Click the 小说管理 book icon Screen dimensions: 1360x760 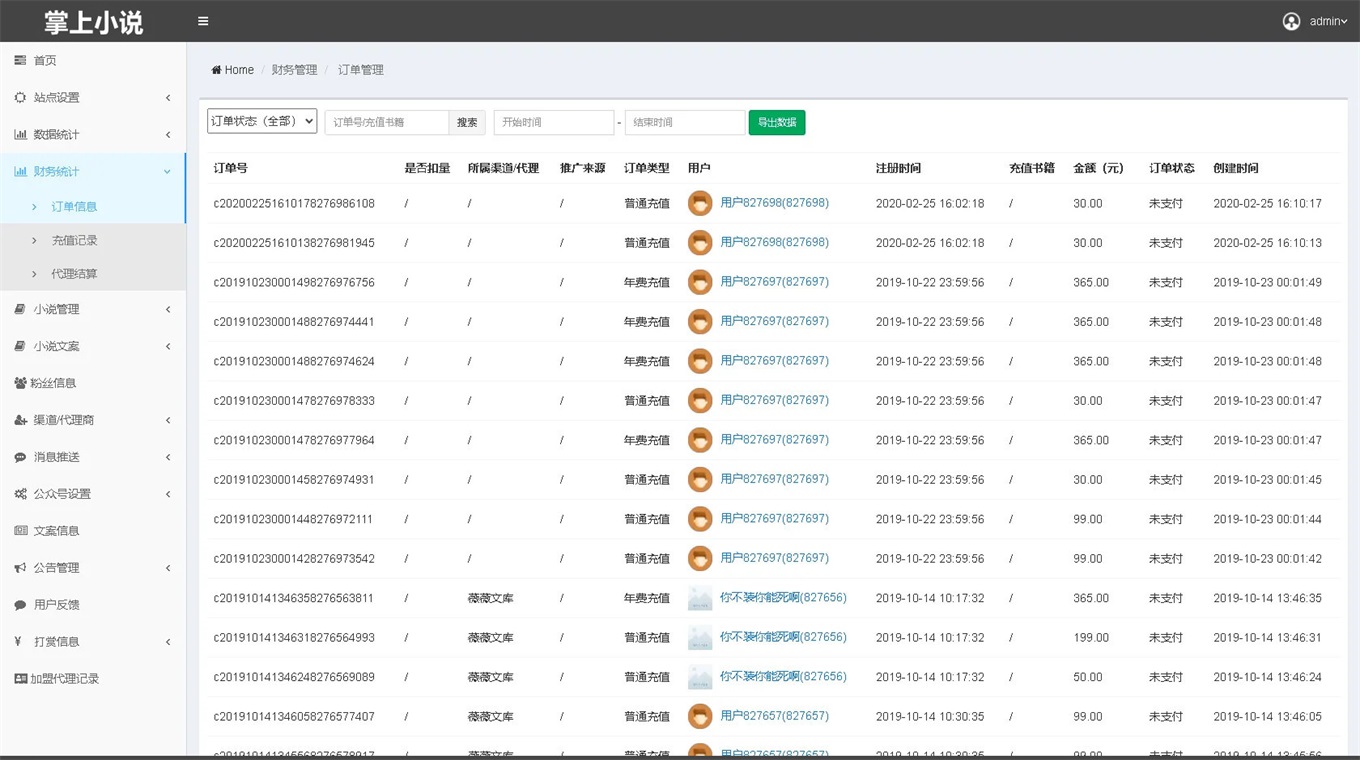tap(20, 309)
